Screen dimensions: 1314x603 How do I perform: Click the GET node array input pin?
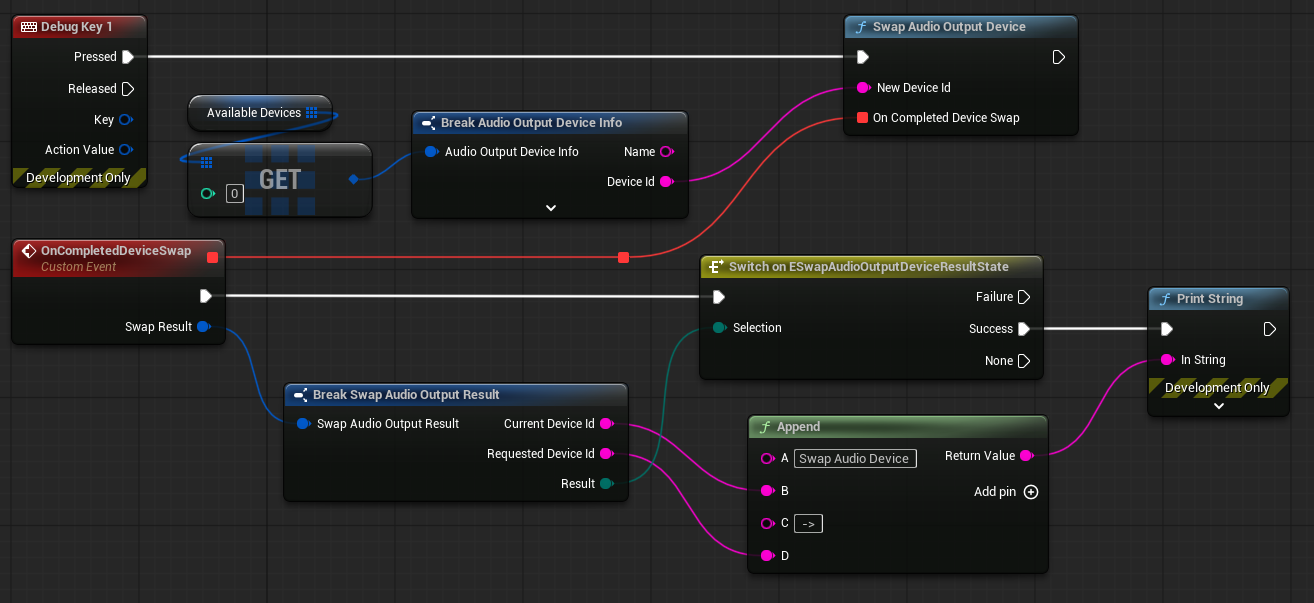[x=207, y=162]
